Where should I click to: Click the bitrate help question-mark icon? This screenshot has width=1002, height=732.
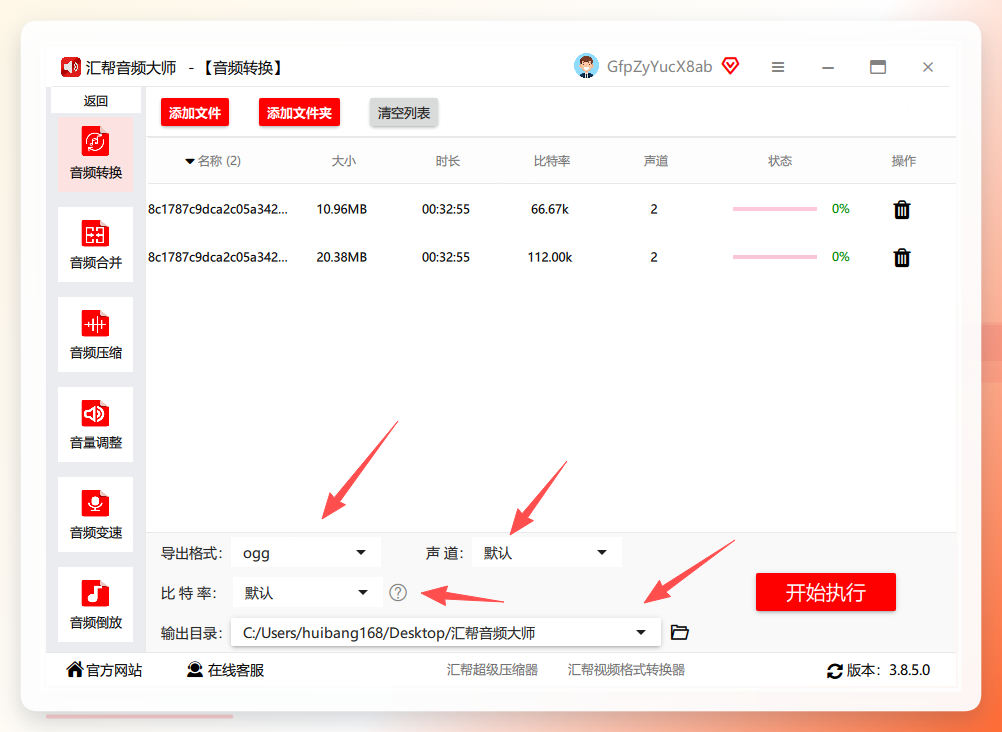pyautogui.click(x=397, y=593)
